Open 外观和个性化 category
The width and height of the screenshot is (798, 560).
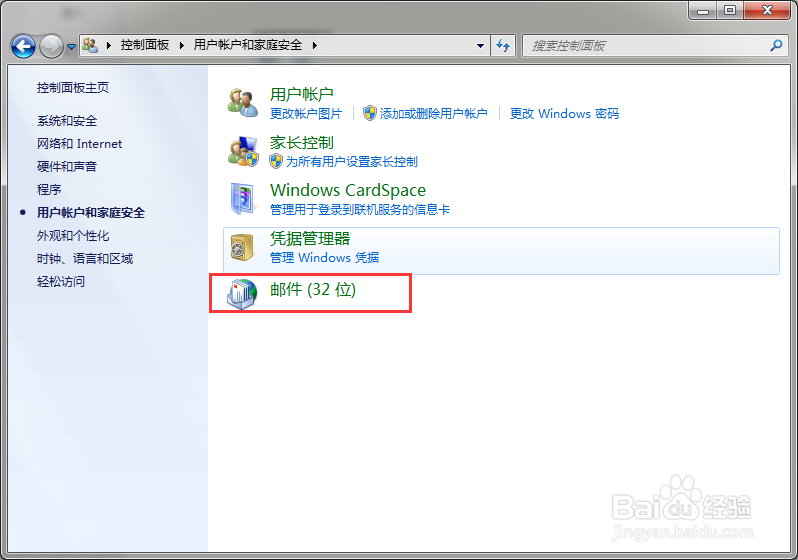pos(73,236)
